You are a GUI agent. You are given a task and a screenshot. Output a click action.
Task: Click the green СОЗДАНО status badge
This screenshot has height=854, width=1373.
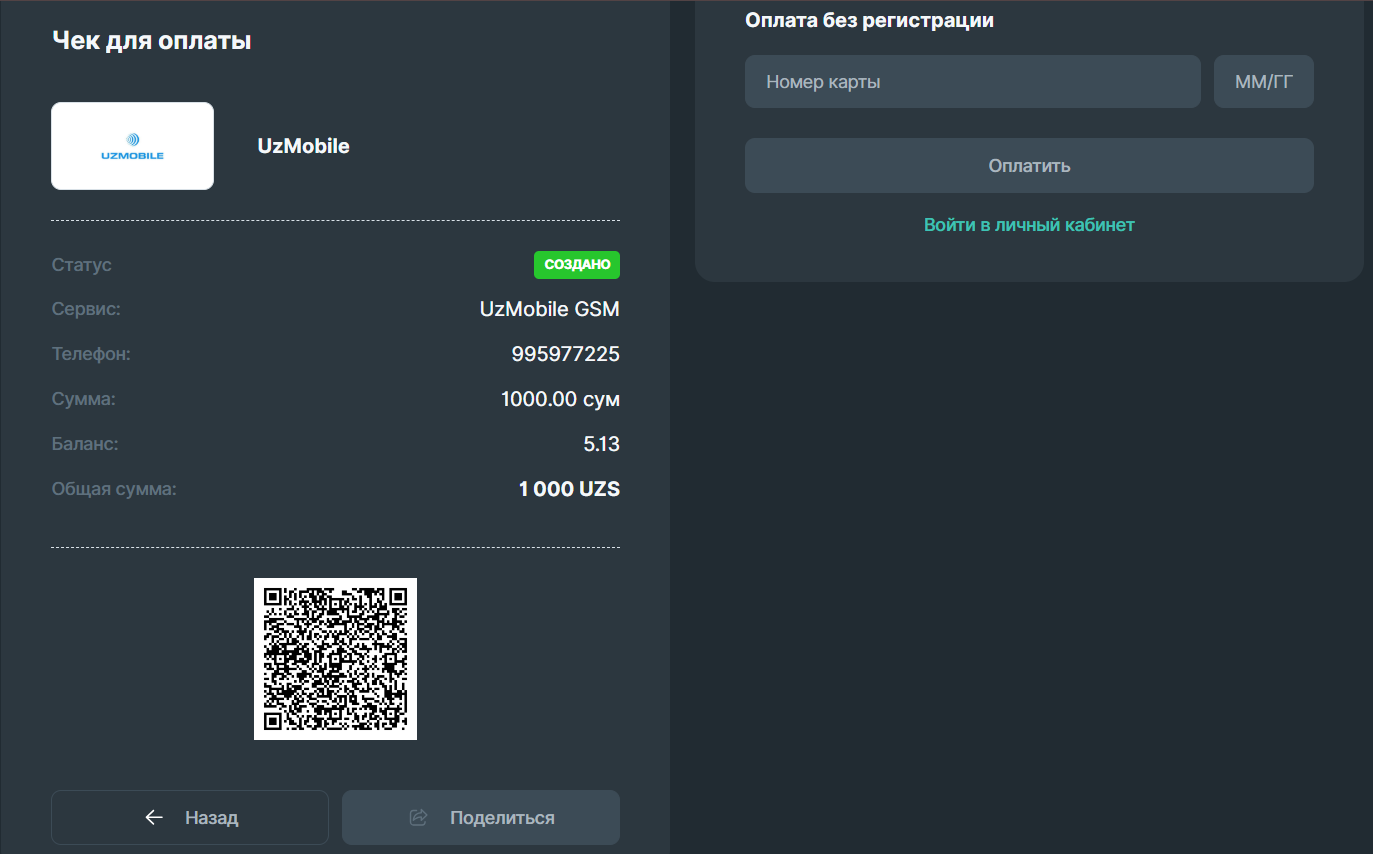click(x=576, y=265)
